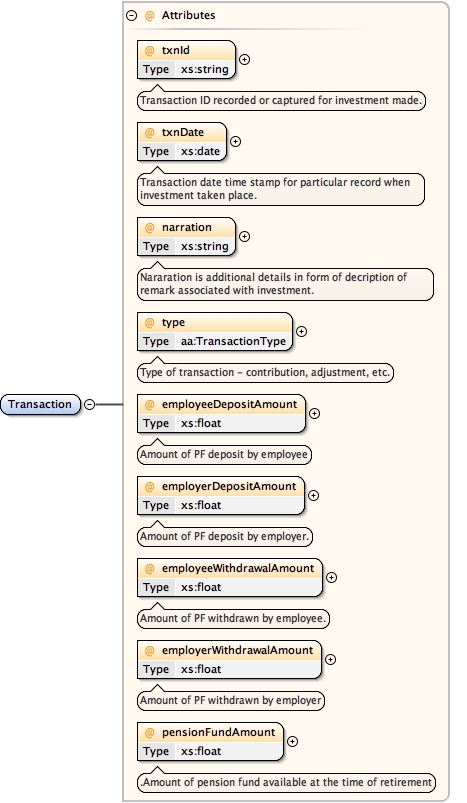This screenshot has width=467, height=803.
Task: Expand employerWithdrawalAmount plus icon
Action: pyautogui.click(x=331, y=659)
